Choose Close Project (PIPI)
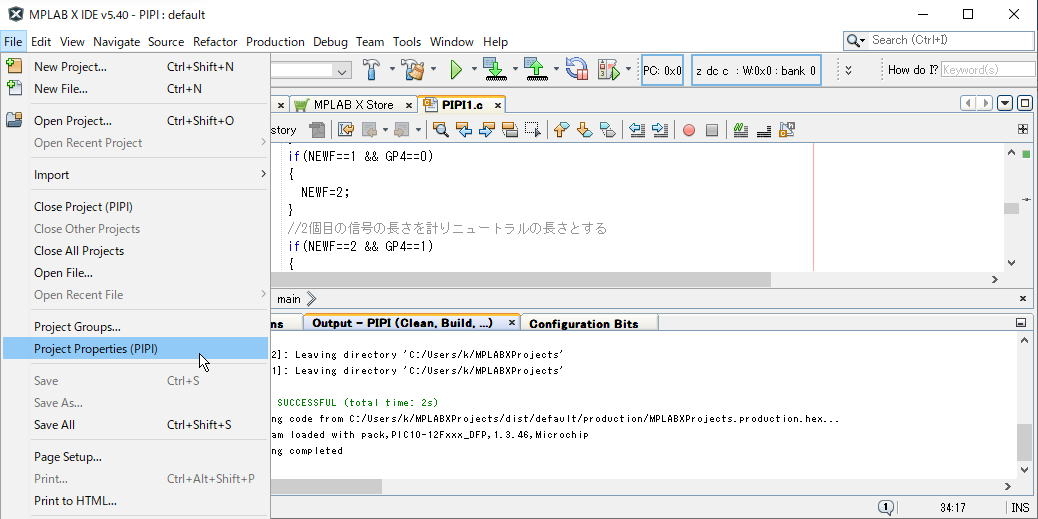Image resolution: width=1038 pixels, height=519 pixels. [x=135, y=207]
